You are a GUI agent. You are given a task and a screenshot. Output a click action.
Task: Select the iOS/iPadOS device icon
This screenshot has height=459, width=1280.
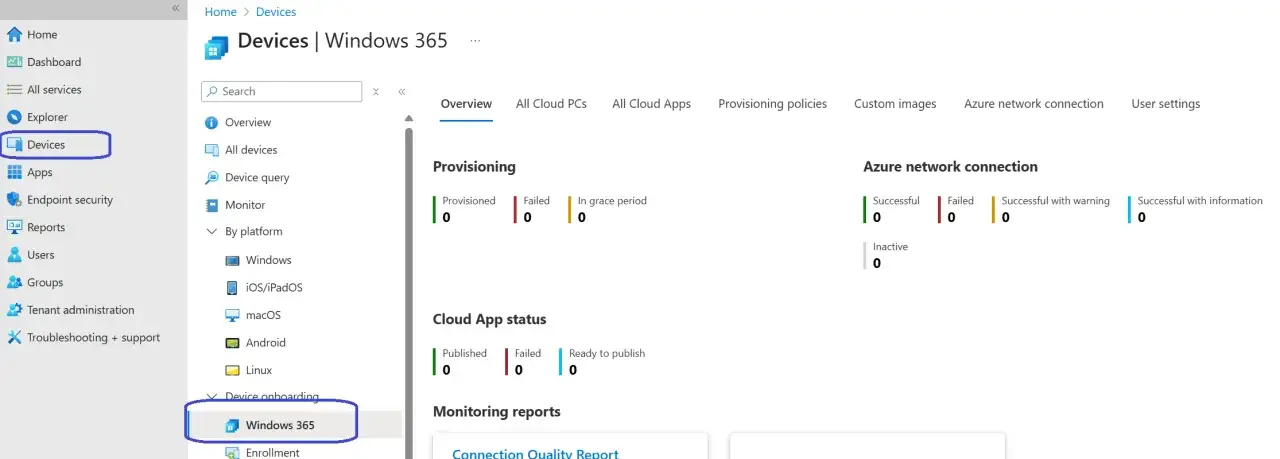(x=232, y=287)
